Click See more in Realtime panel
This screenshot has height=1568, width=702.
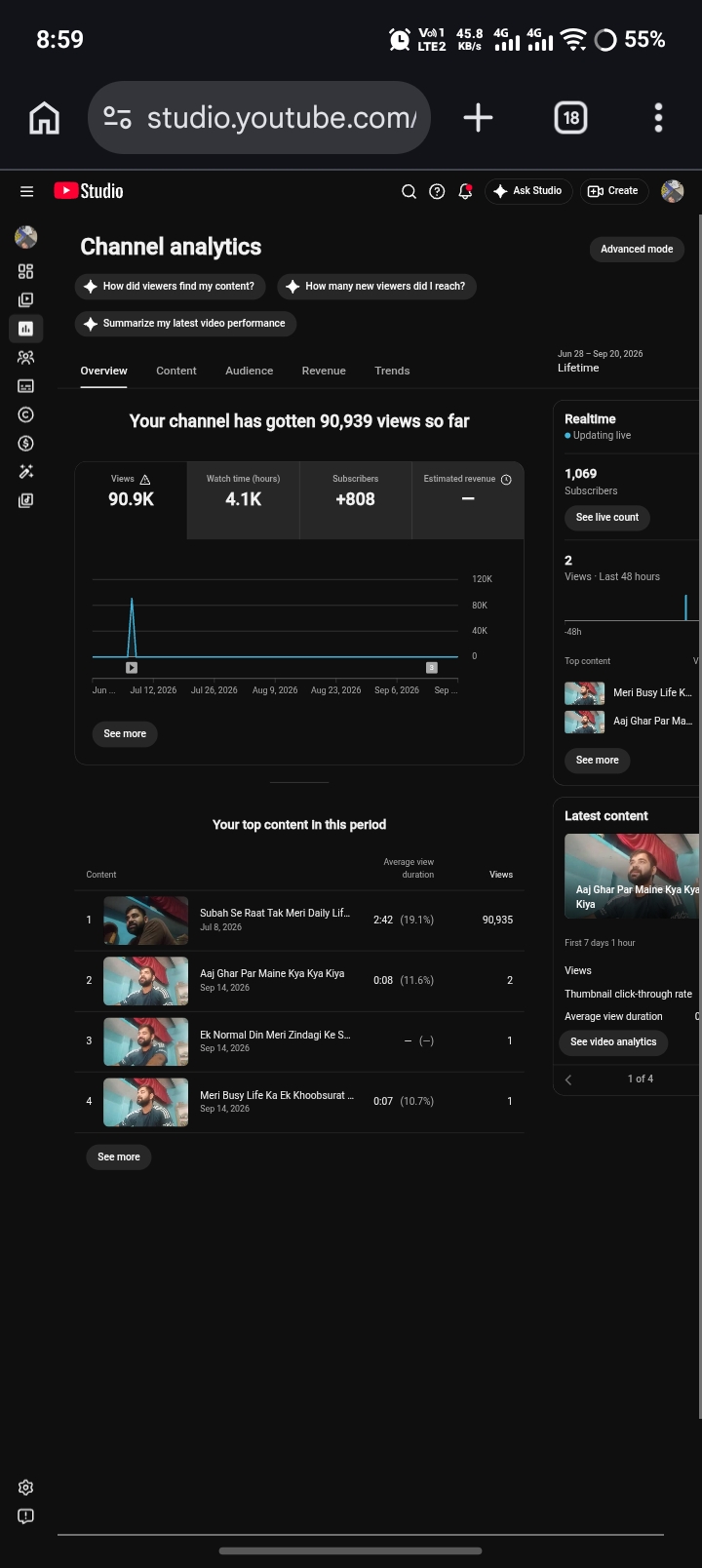tap(598, 761)
